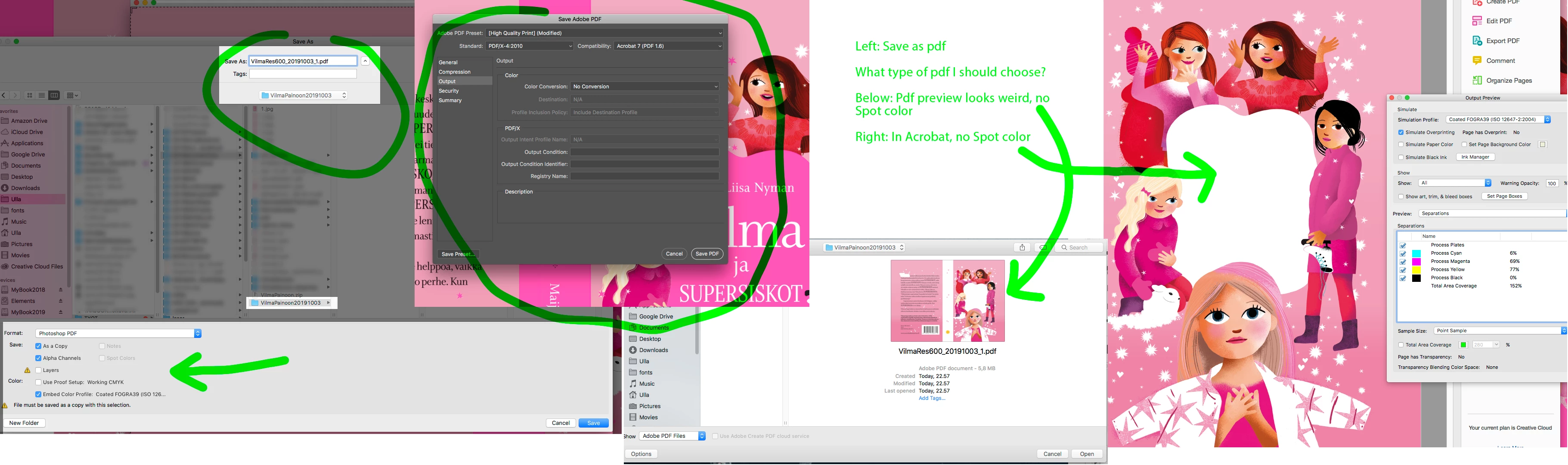Screen dimensions: 1568x465
Task: Click the tags icon in Open dialog
Action: (1043, 247)
